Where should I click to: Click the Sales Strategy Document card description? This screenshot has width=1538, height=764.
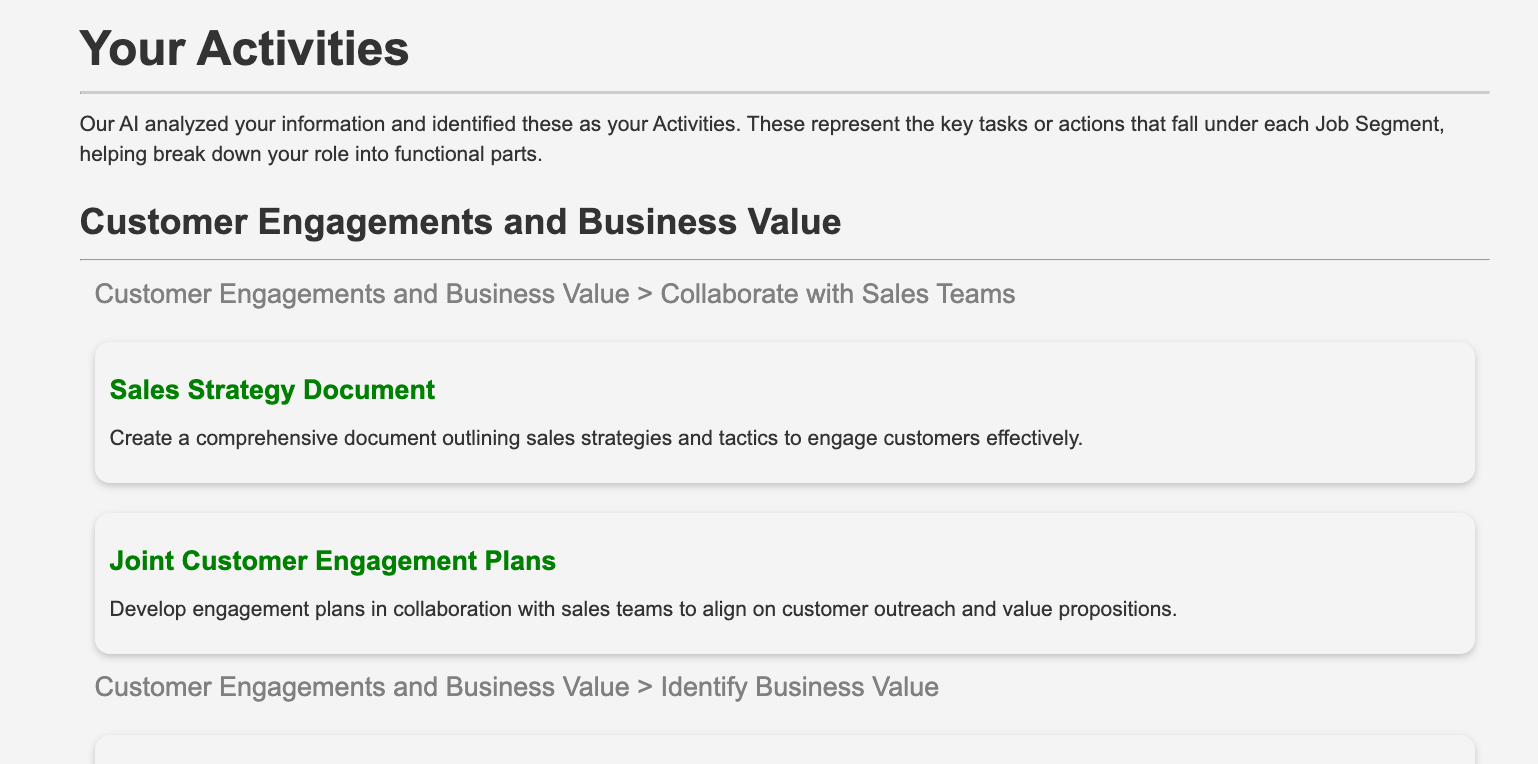[x=595, y=438]
